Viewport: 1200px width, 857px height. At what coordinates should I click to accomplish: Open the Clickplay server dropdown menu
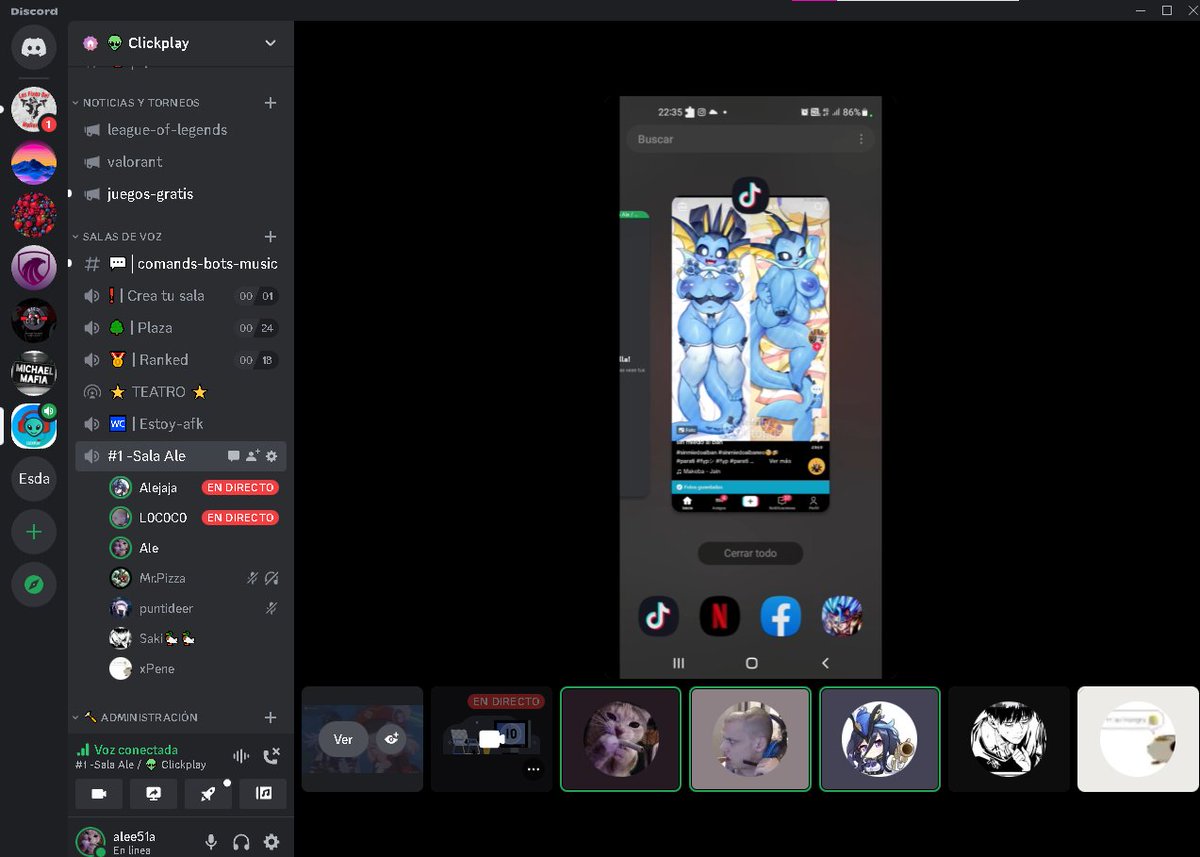(x=270, y=43)
